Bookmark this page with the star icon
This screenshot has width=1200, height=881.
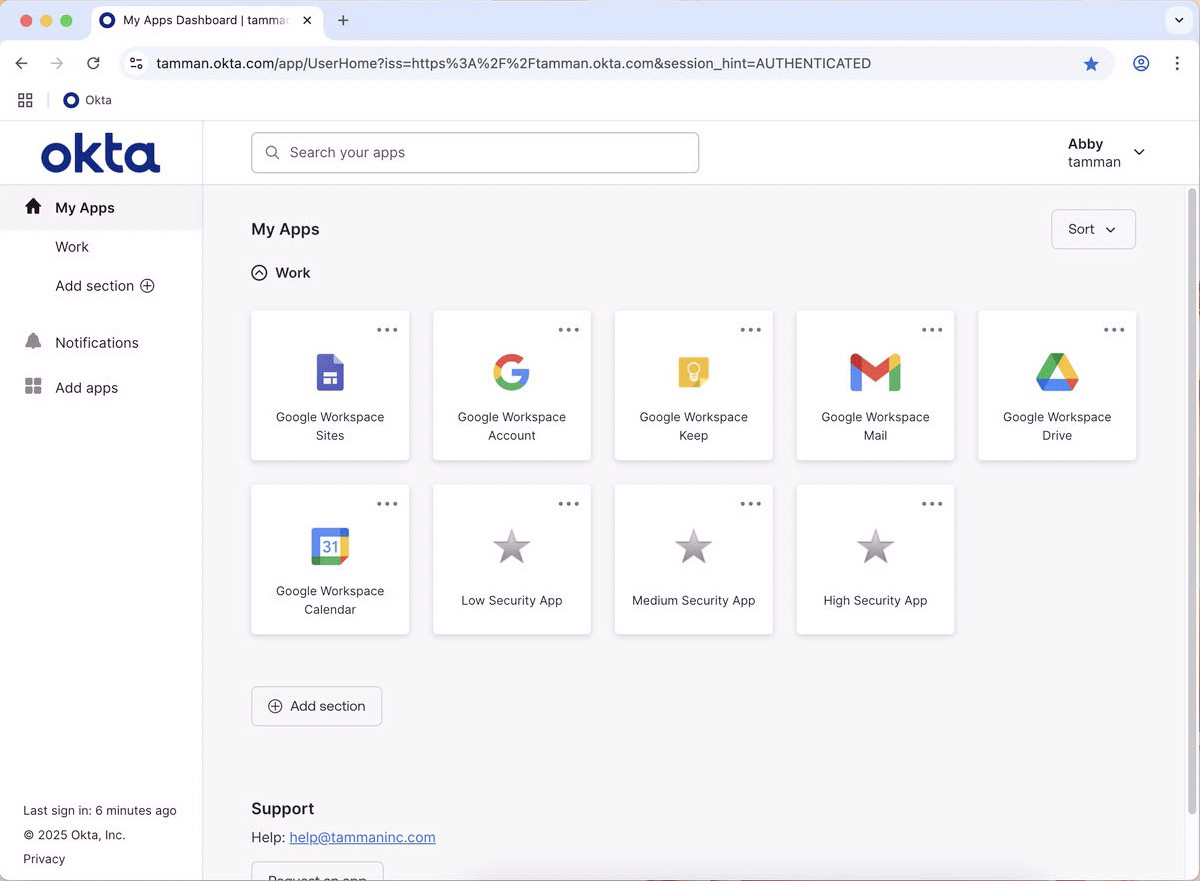[1091, 63]
